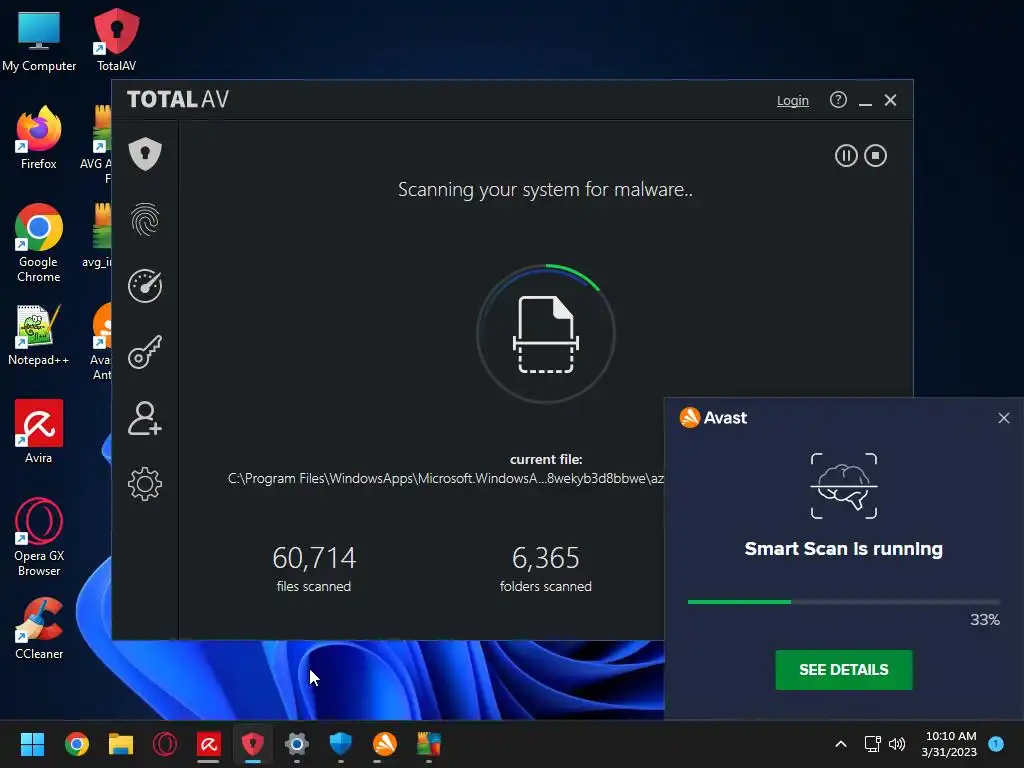Open CCleaner desktop shortcut
The image size is (1024, 768).
click(39, 628)
